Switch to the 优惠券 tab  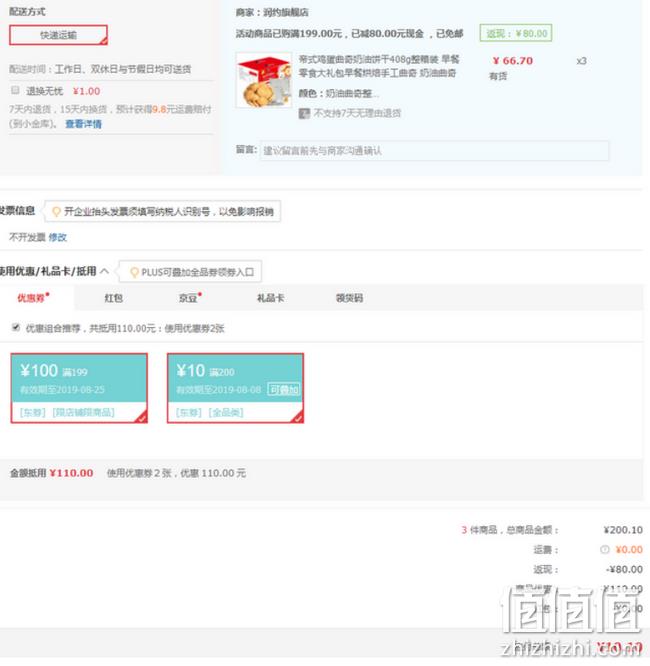(33, 298)
